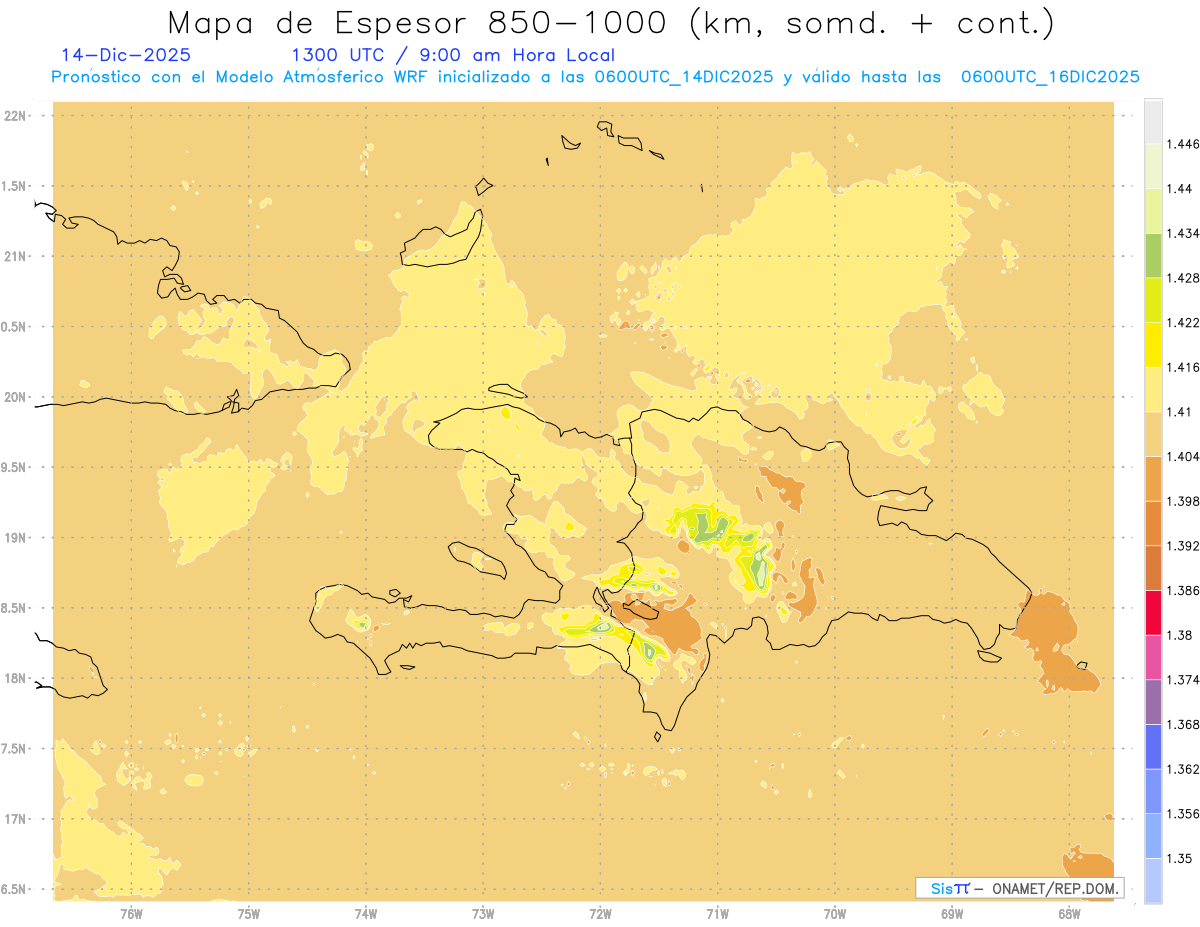Click the color bar value '1.428'
Image resolution: width=1200 pixels, height=927 pixels.
pyautogui.click(x=1183, y=278)
